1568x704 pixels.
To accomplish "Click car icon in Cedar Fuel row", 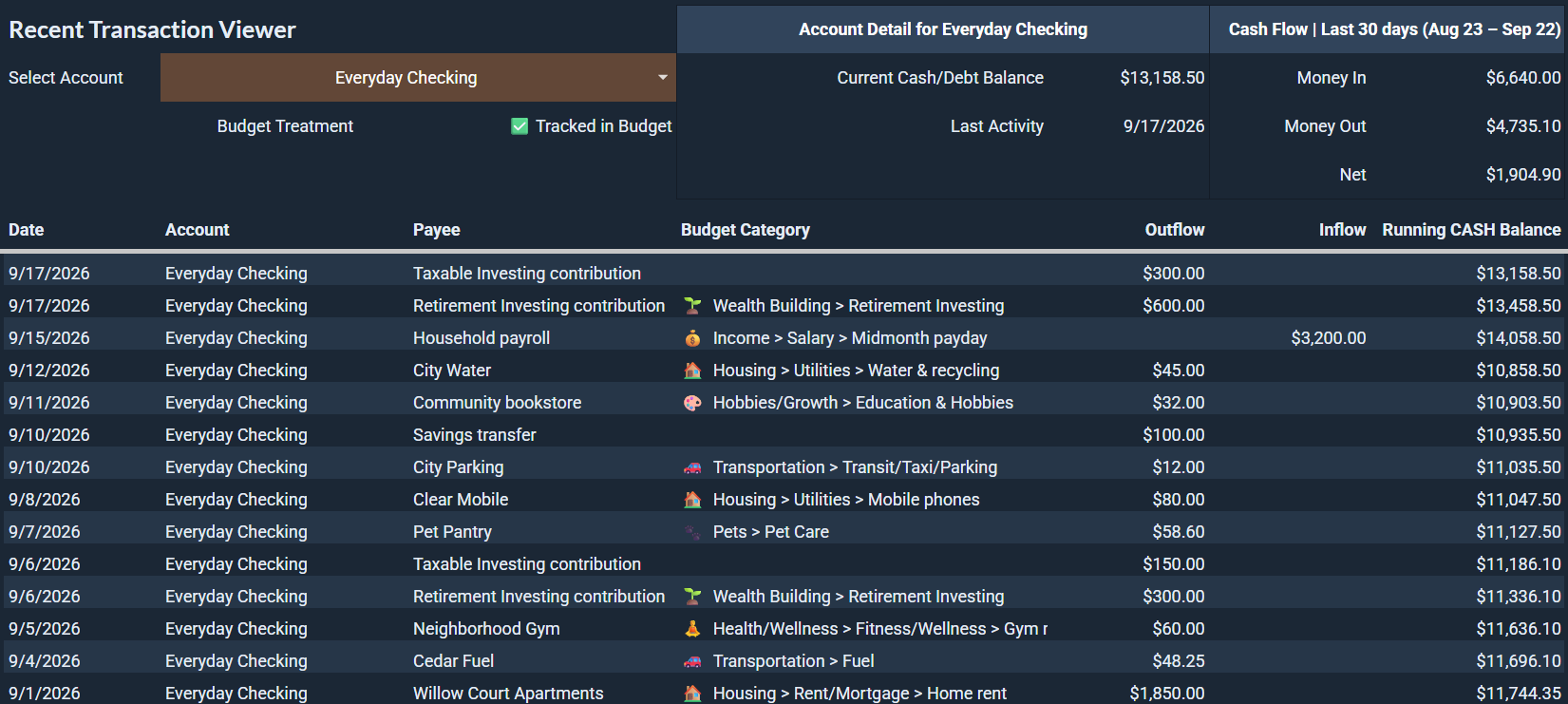I will coord(693,661).
